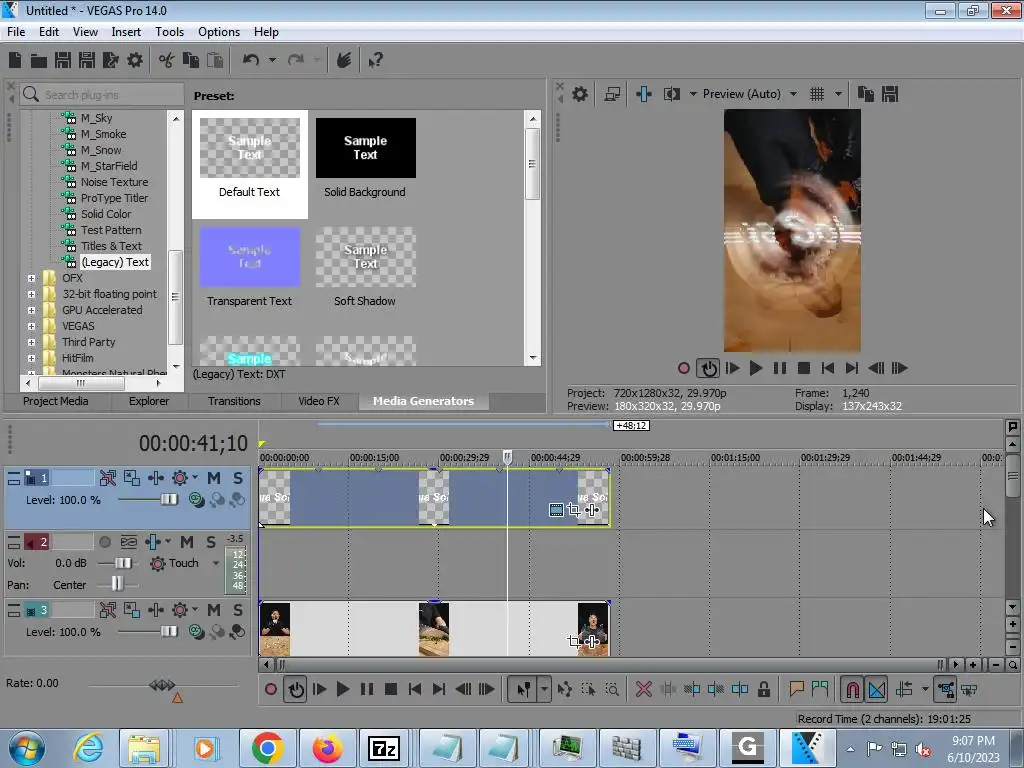Arm audio track 2 for record
This screenshot has height=768, width=1024.
[104, 542]
